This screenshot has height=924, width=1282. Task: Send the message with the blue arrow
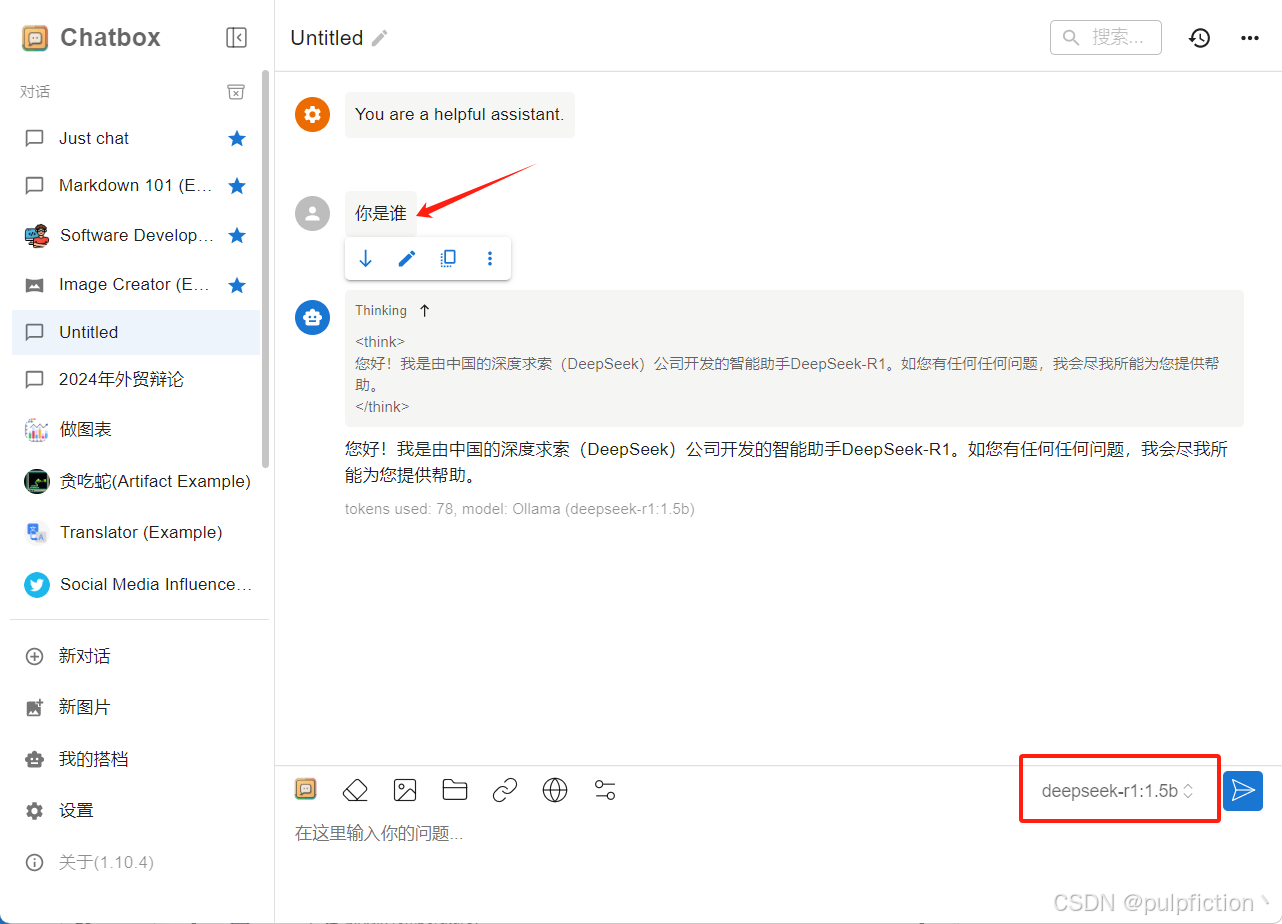click(1243, 790)
